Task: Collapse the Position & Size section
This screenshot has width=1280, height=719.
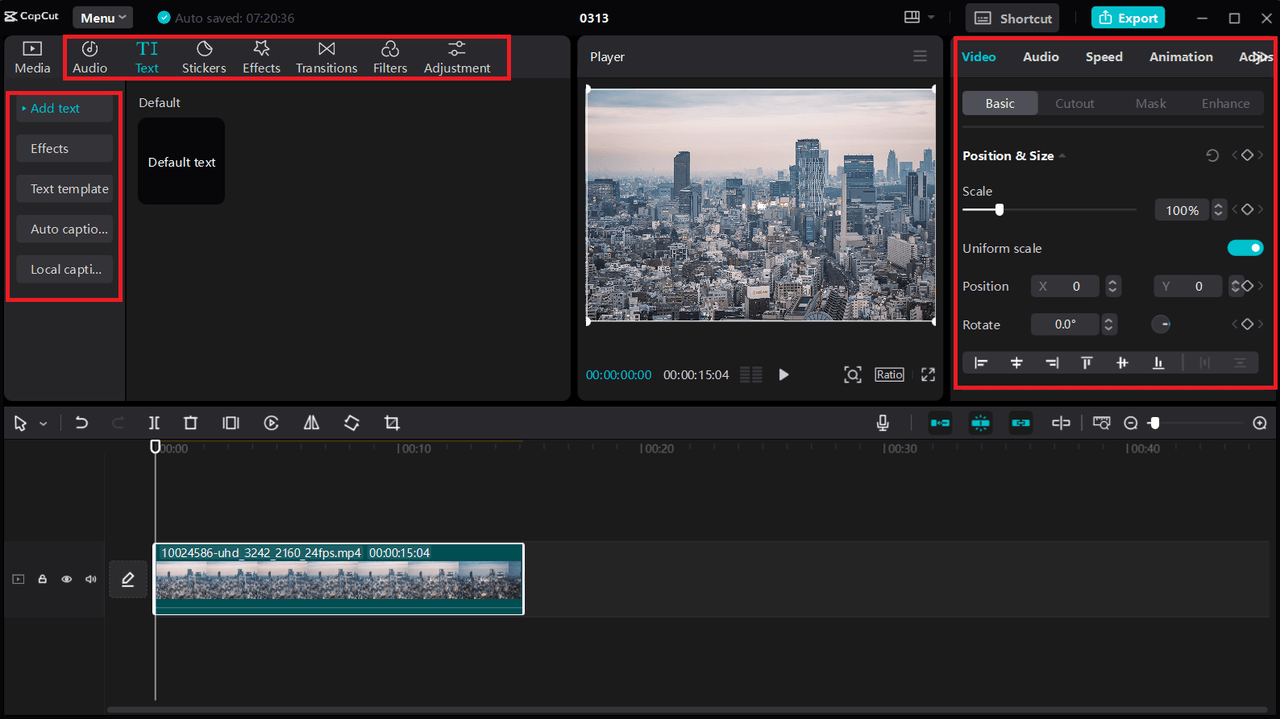Action: (1062, 156)
